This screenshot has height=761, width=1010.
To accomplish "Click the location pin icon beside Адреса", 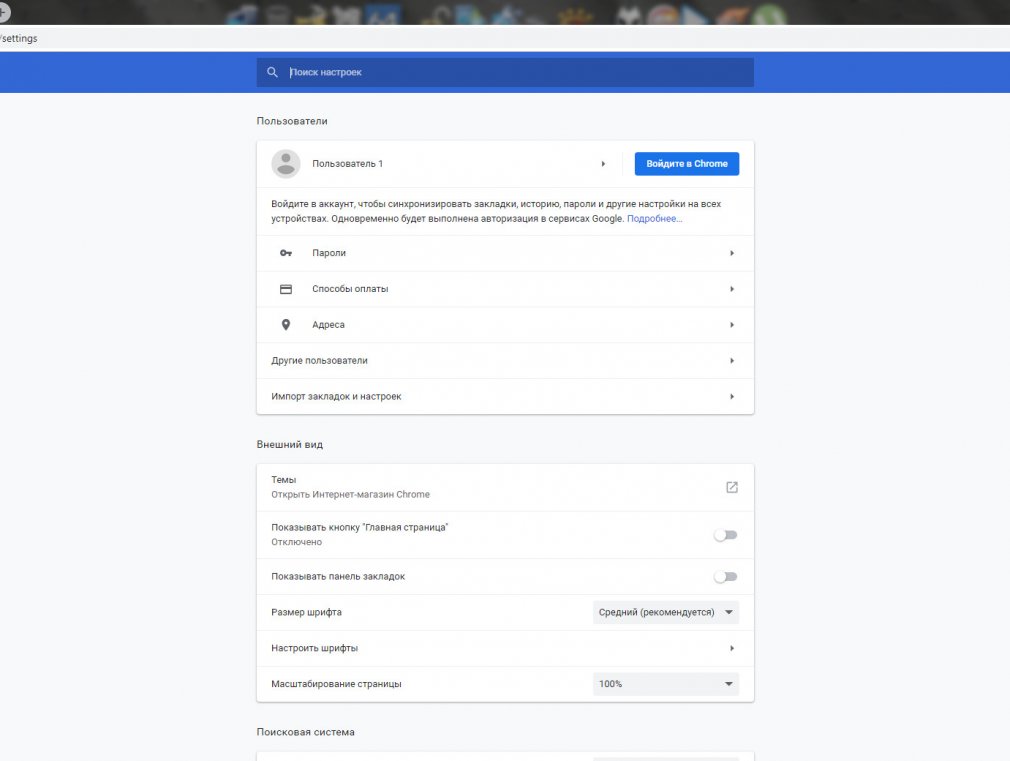I will coord(286,325).
